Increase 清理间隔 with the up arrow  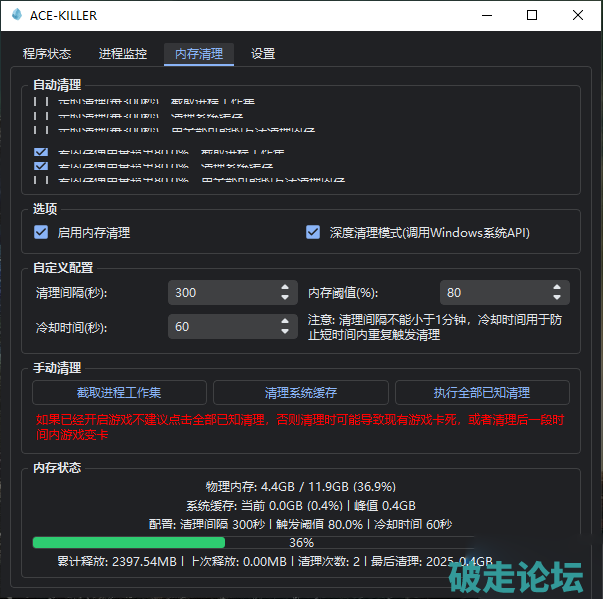point(285,287)
